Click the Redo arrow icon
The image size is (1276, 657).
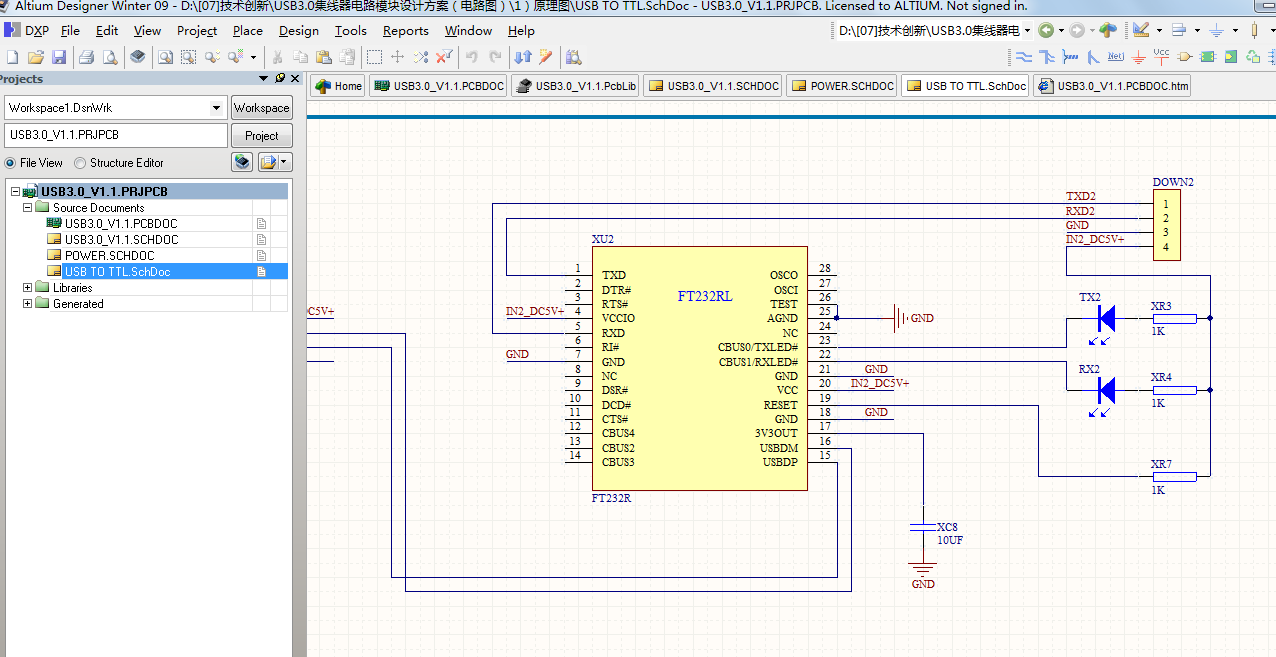click(494, 57)
